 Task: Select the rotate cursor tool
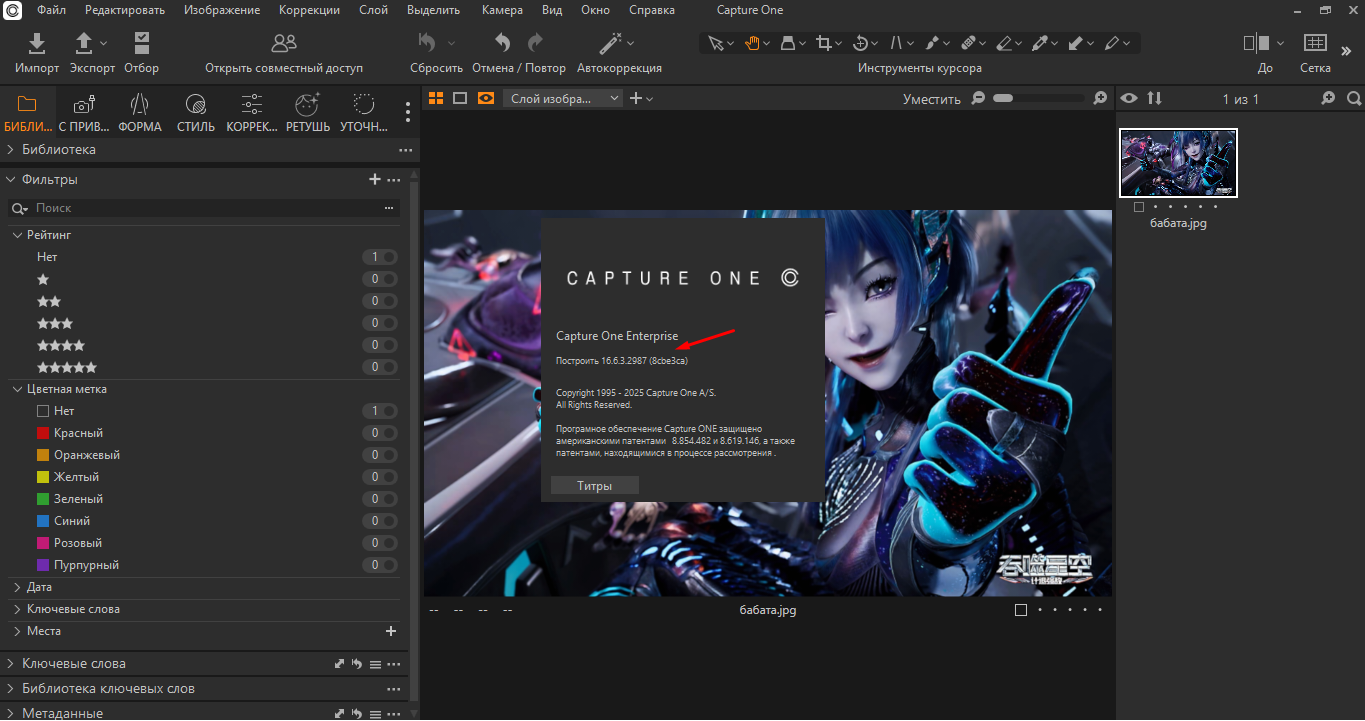pos(860,43)
